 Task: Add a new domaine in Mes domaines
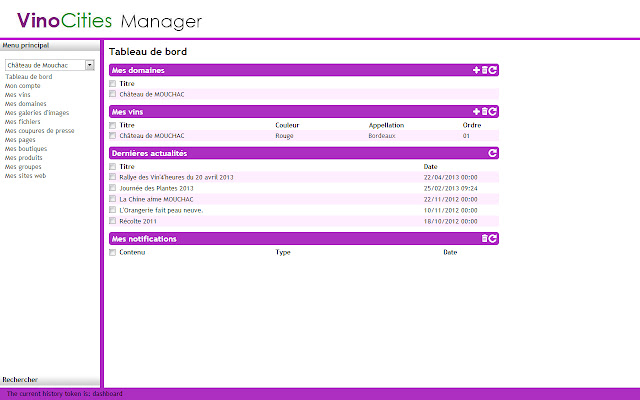coord(476,70)
